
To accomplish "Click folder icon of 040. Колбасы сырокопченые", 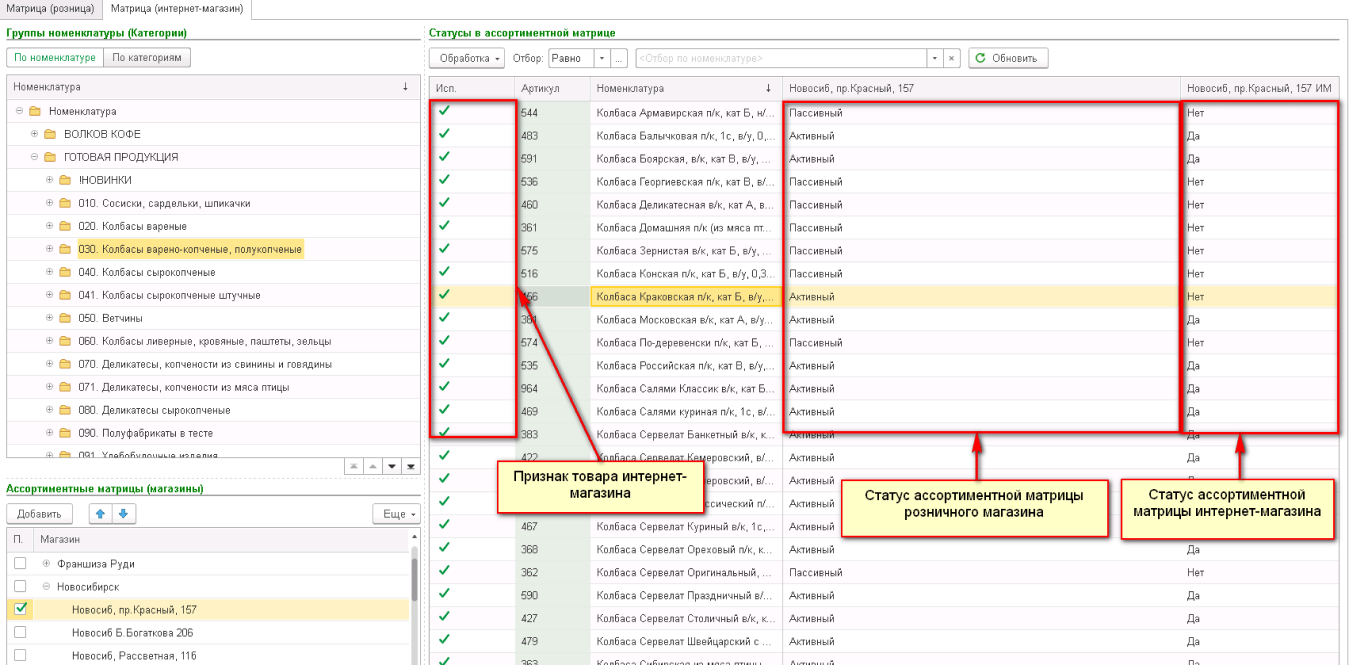I will click(65, 272).
